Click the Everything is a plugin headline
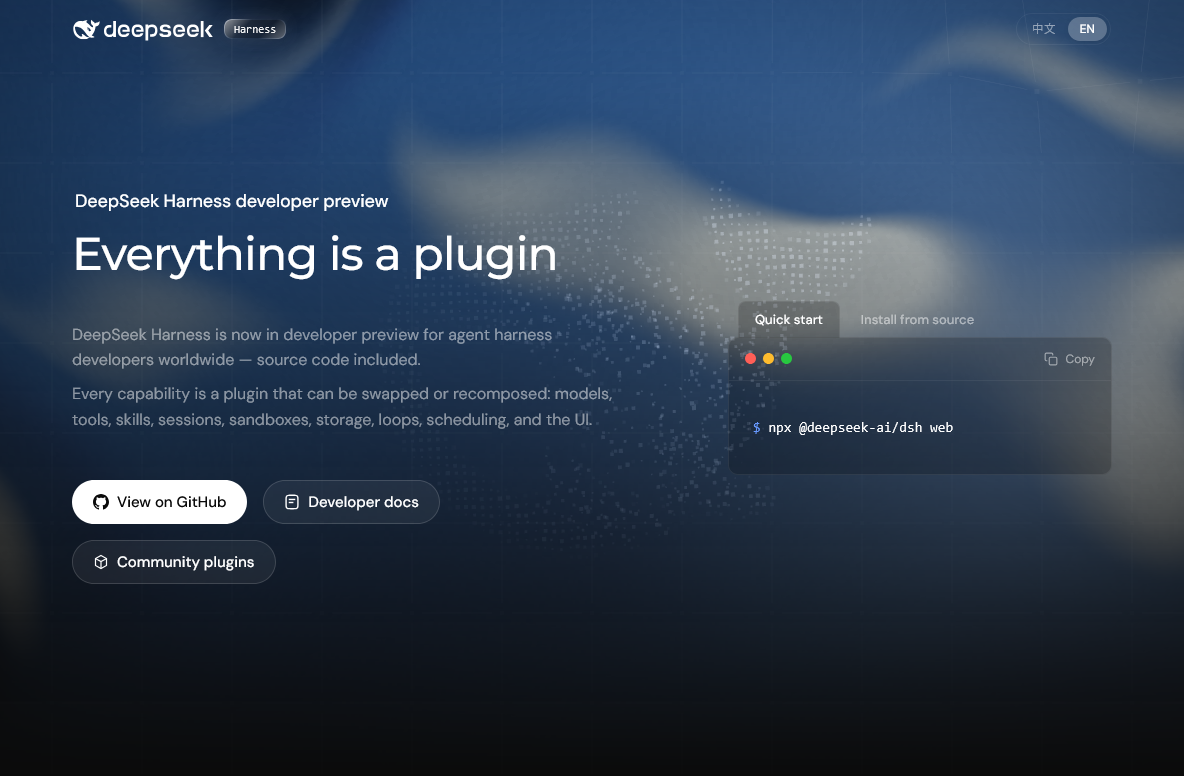Viewport: 1184px width, 776px height. coord(316,255)
